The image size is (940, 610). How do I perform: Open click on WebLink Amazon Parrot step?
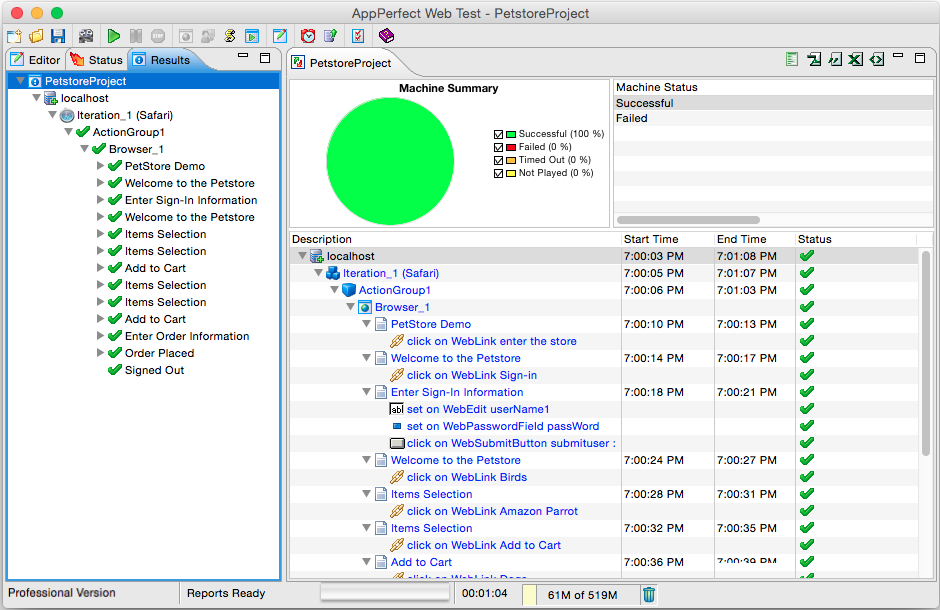[492, 511]
